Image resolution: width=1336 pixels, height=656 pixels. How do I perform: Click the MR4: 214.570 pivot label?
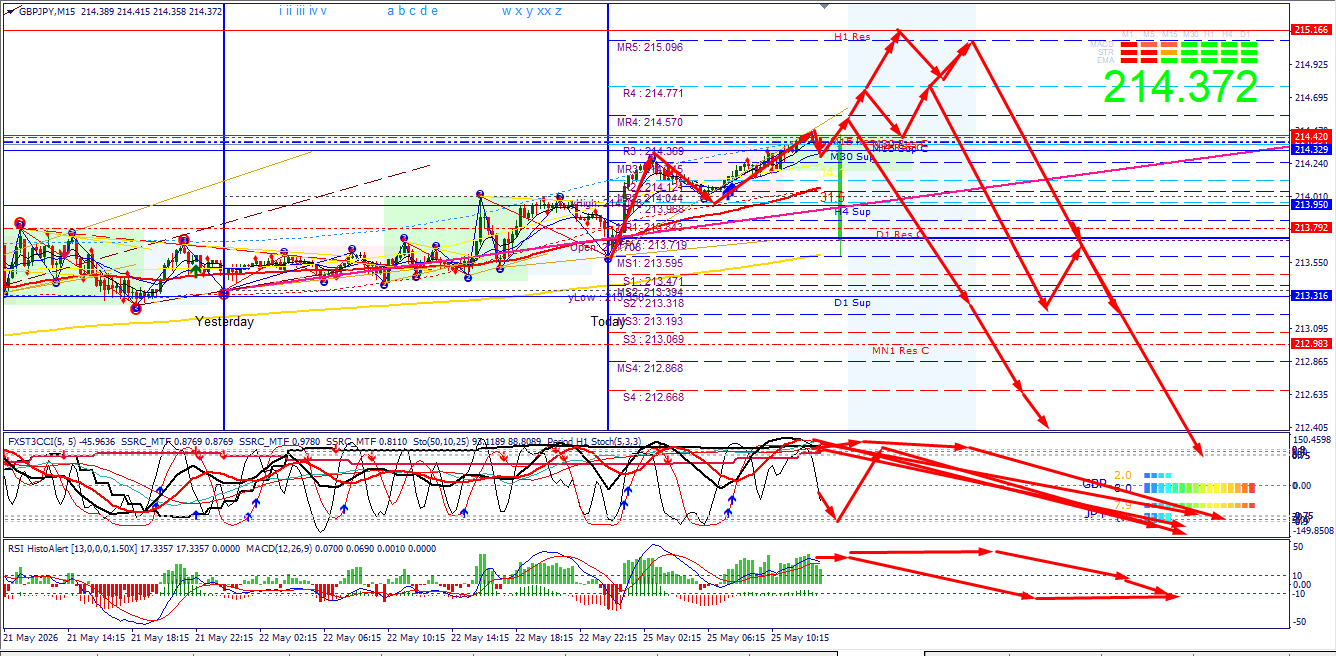pyautogui.click(x=649, y=122)
